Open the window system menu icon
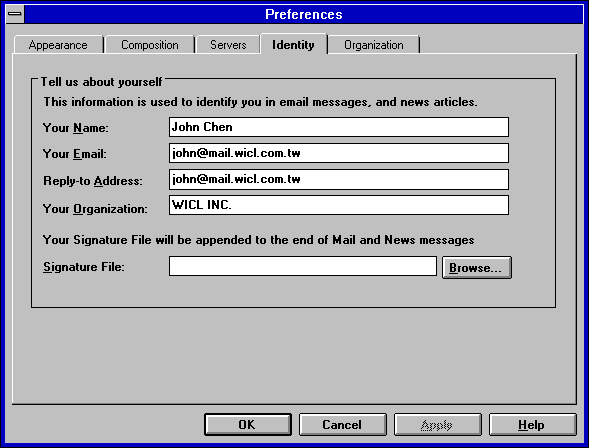The width and height of the screenshot is (589, 448). tap(15, 14)
